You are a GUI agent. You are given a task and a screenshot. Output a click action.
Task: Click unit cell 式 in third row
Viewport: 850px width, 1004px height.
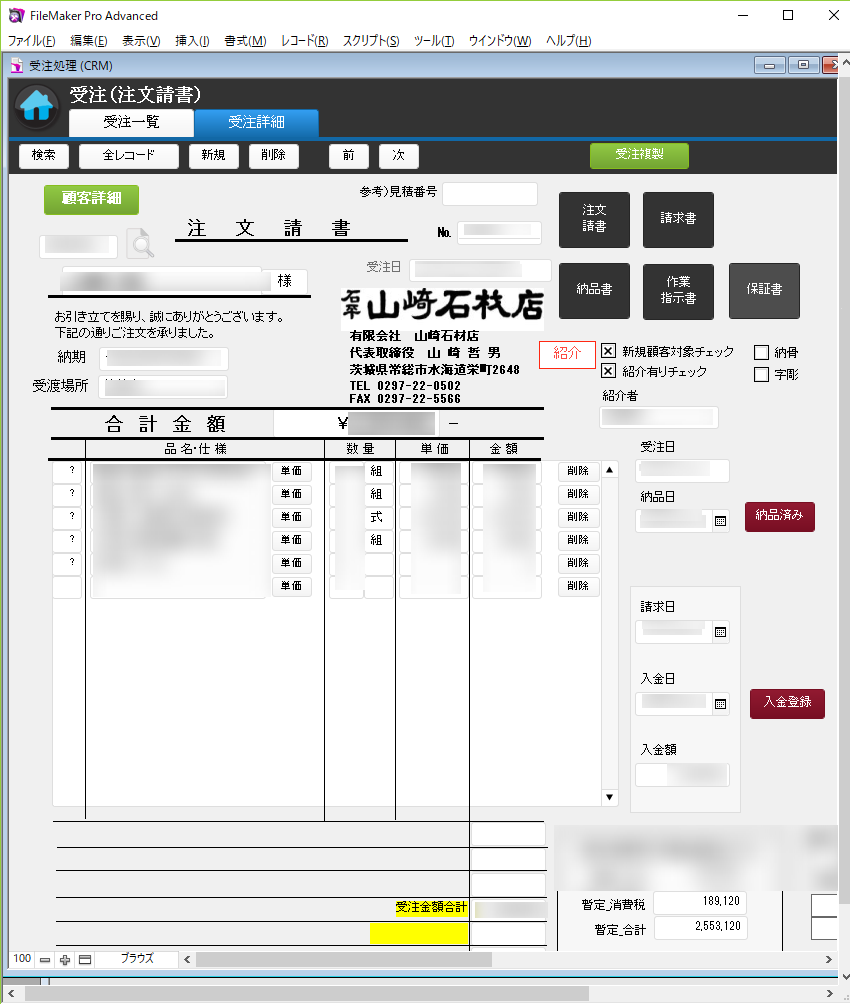click(x=378, y=517)
